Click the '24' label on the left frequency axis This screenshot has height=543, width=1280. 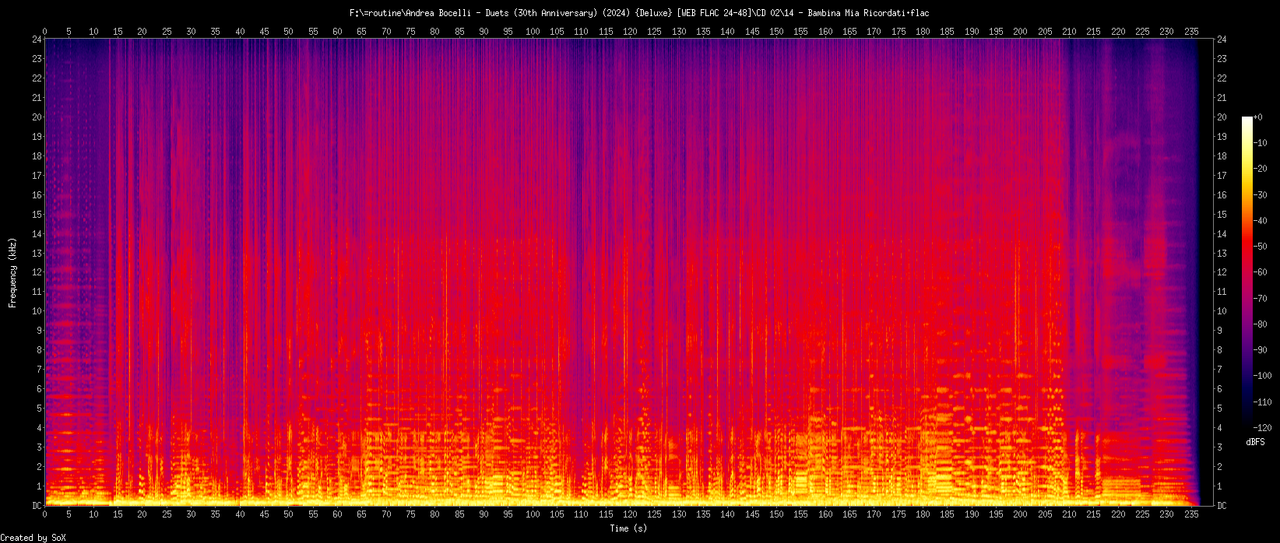tap(35, 40)
